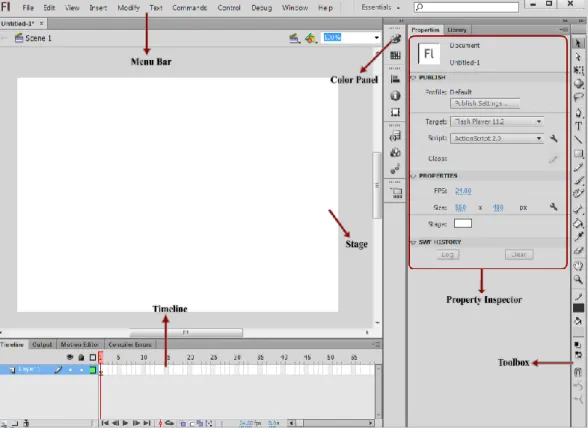Toggle the Snap to Objects magnet
Screen dimensions: 588x428
pyautogui.click(x=578, y=372)
